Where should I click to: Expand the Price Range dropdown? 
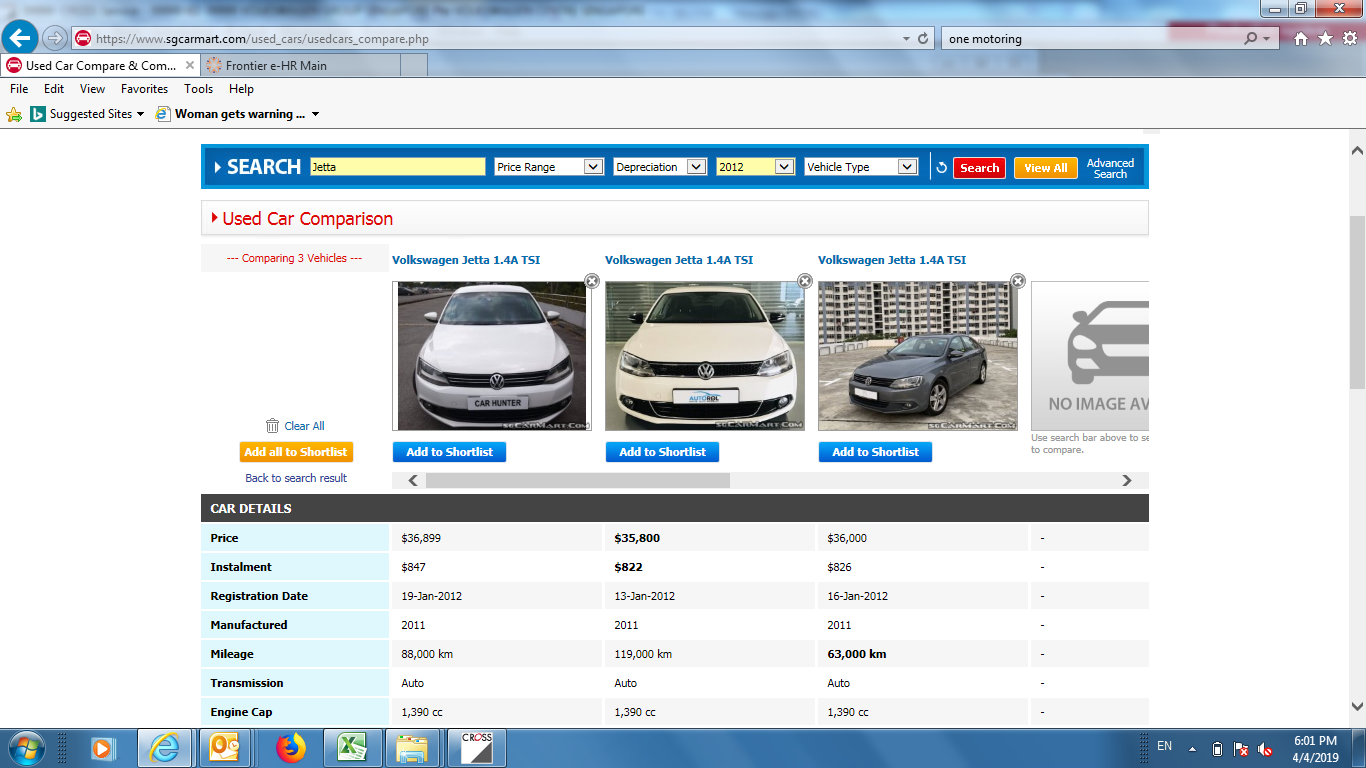[x=549, y=167]
